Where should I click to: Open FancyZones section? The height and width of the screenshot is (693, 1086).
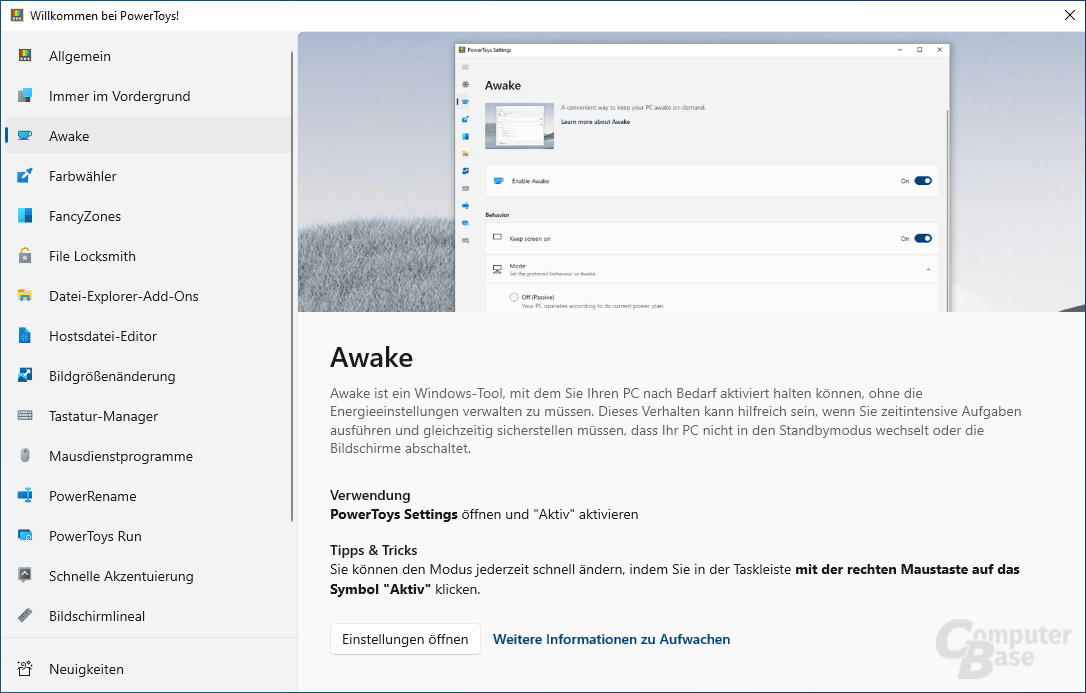pos(148,216)
